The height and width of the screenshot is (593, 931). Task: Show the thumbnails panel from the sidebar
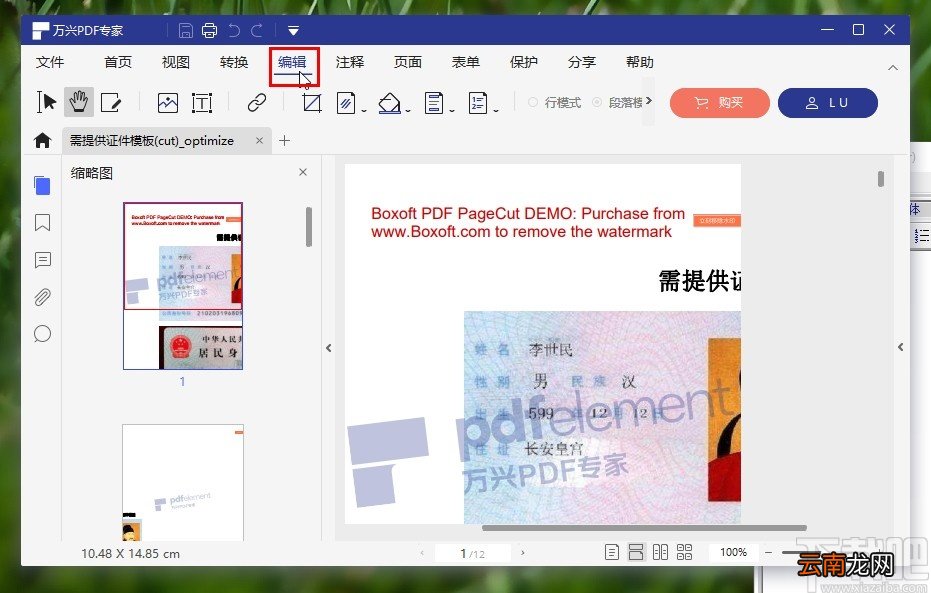[x=42, y=186]
